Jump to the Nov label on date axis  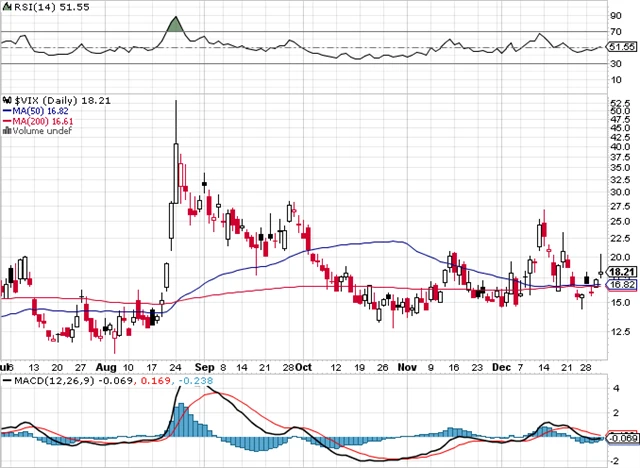tap(407, 367)
